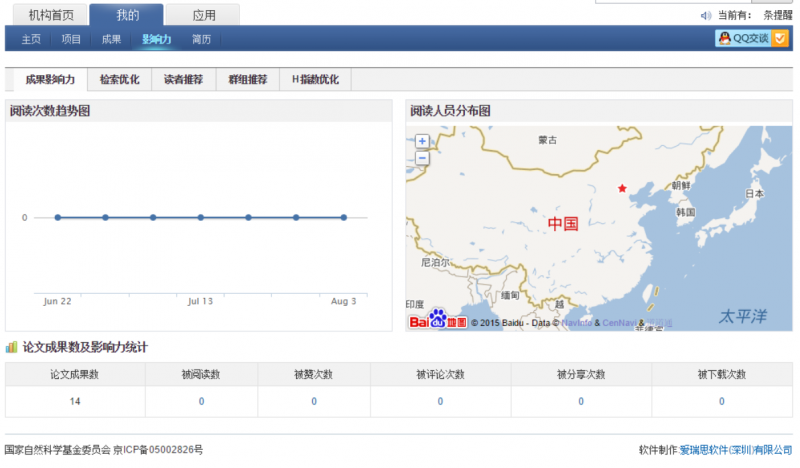Screen dimensions: 800x468
Task: Go to 主页 in navigation bar
Action: point(31,39)
